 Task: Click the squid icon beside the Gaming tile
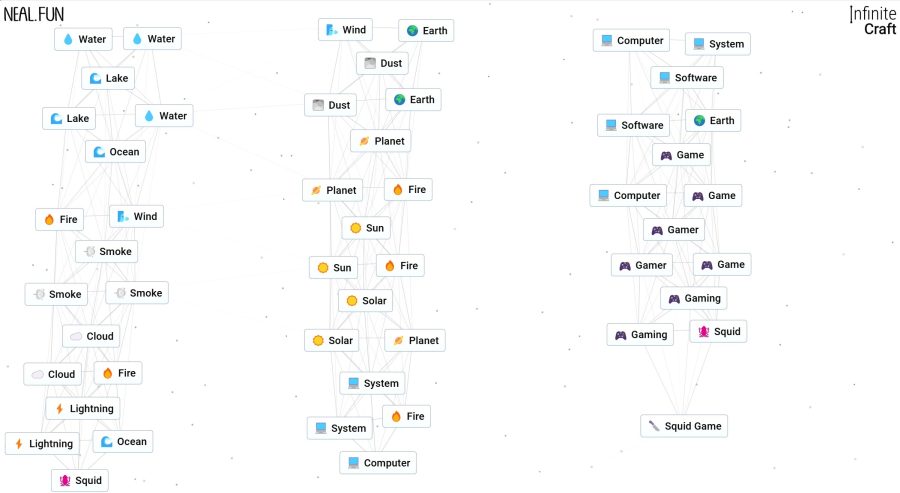(x=704, y=332)
